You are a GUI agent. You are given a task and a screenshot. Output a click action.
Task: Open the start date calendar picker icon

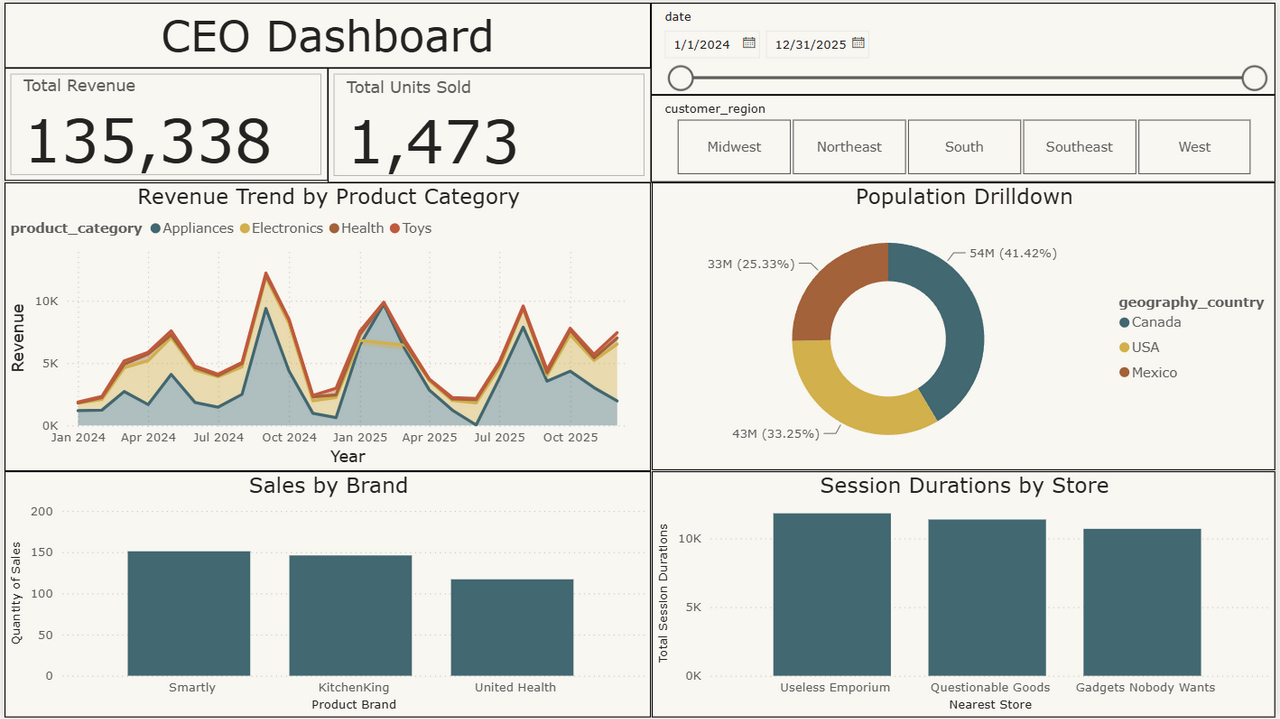749,44
